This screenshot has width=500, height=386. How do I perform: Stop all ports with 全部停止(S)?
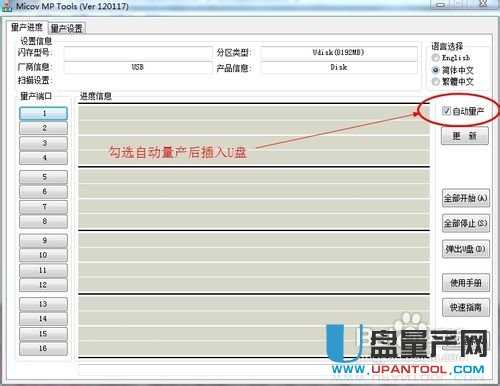(x=466, y=223)
